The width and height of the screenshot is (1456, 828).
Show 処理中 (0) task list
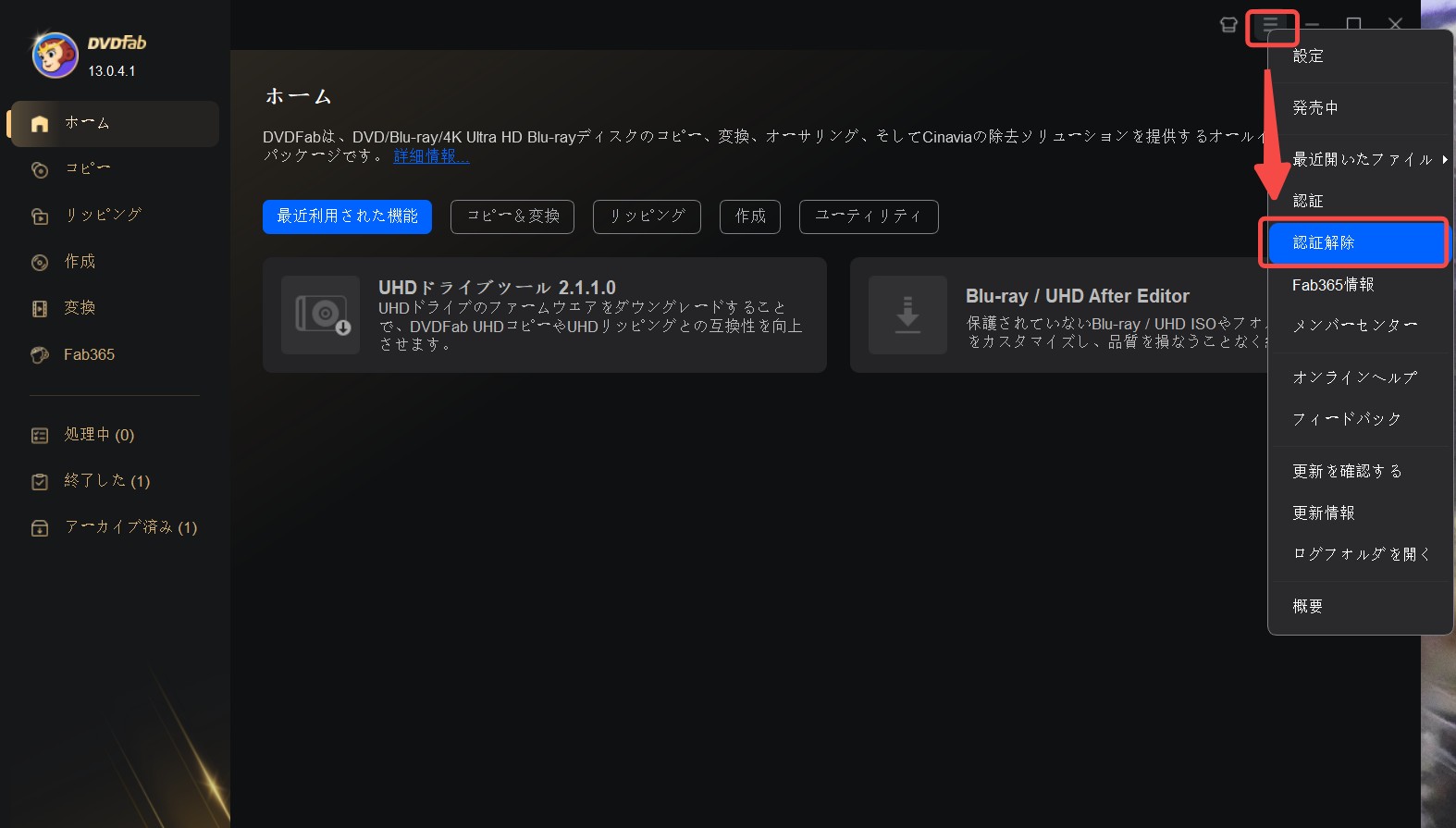pos(114,436)
